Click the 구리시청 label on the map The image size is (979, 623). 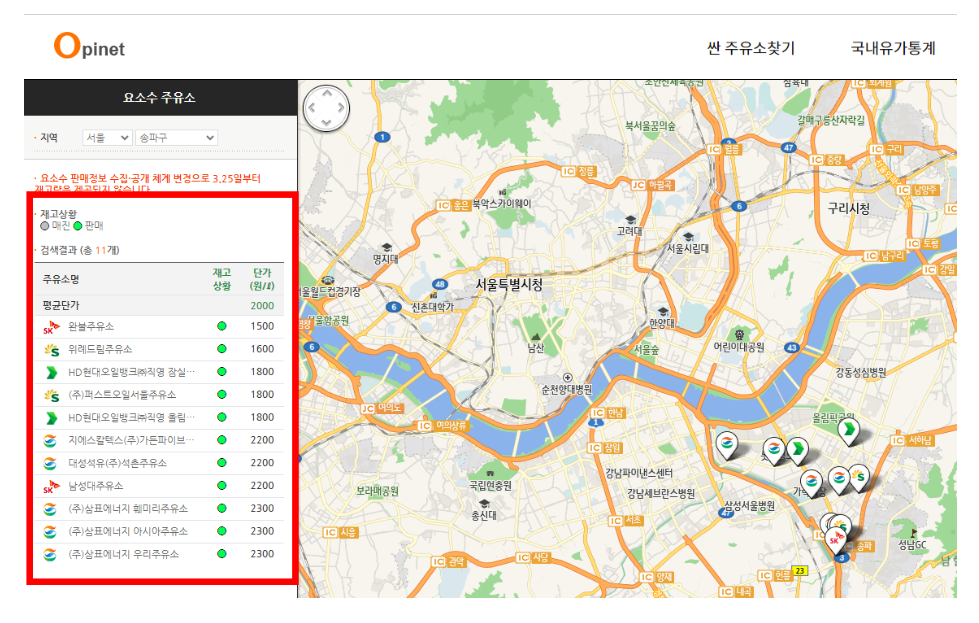click(x=849, y=208)
